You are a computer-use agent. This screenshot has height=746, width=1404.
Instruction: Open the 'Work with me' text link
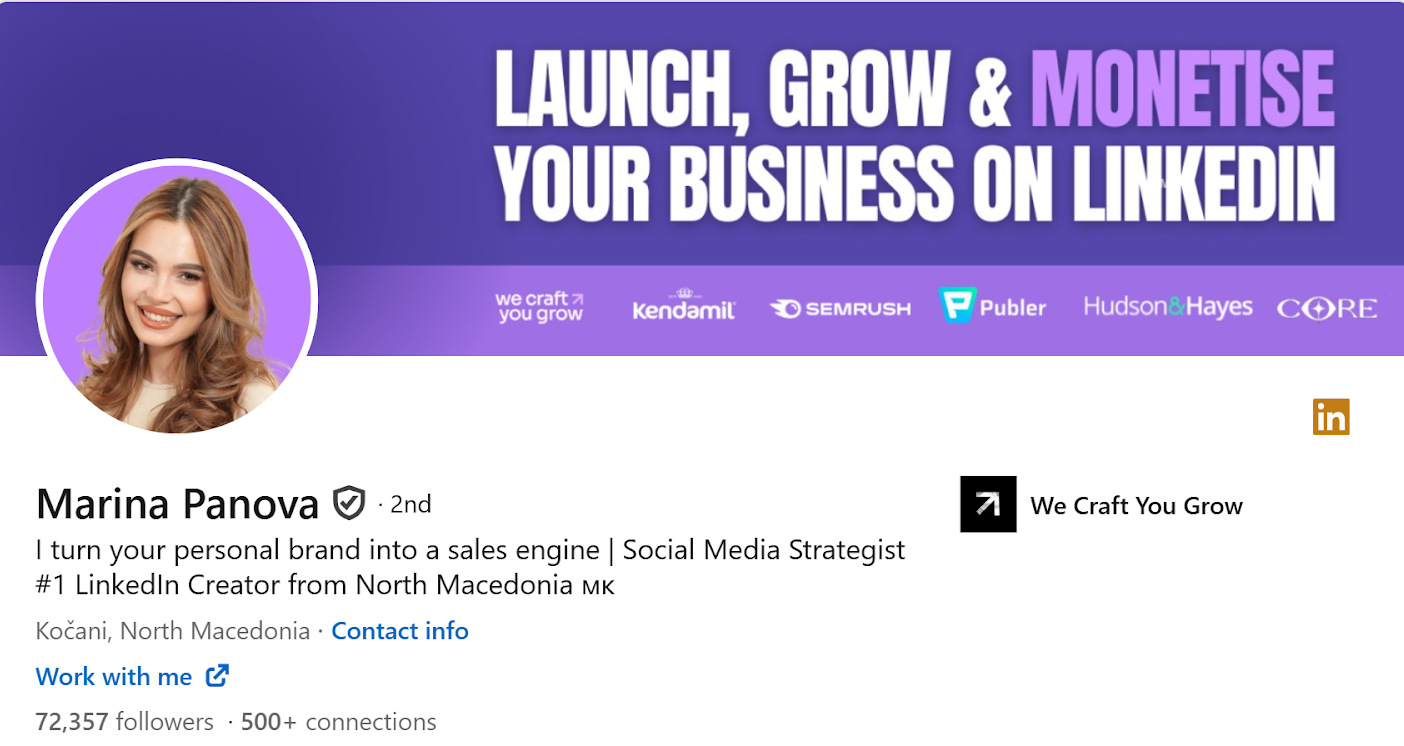pos(114,677)
